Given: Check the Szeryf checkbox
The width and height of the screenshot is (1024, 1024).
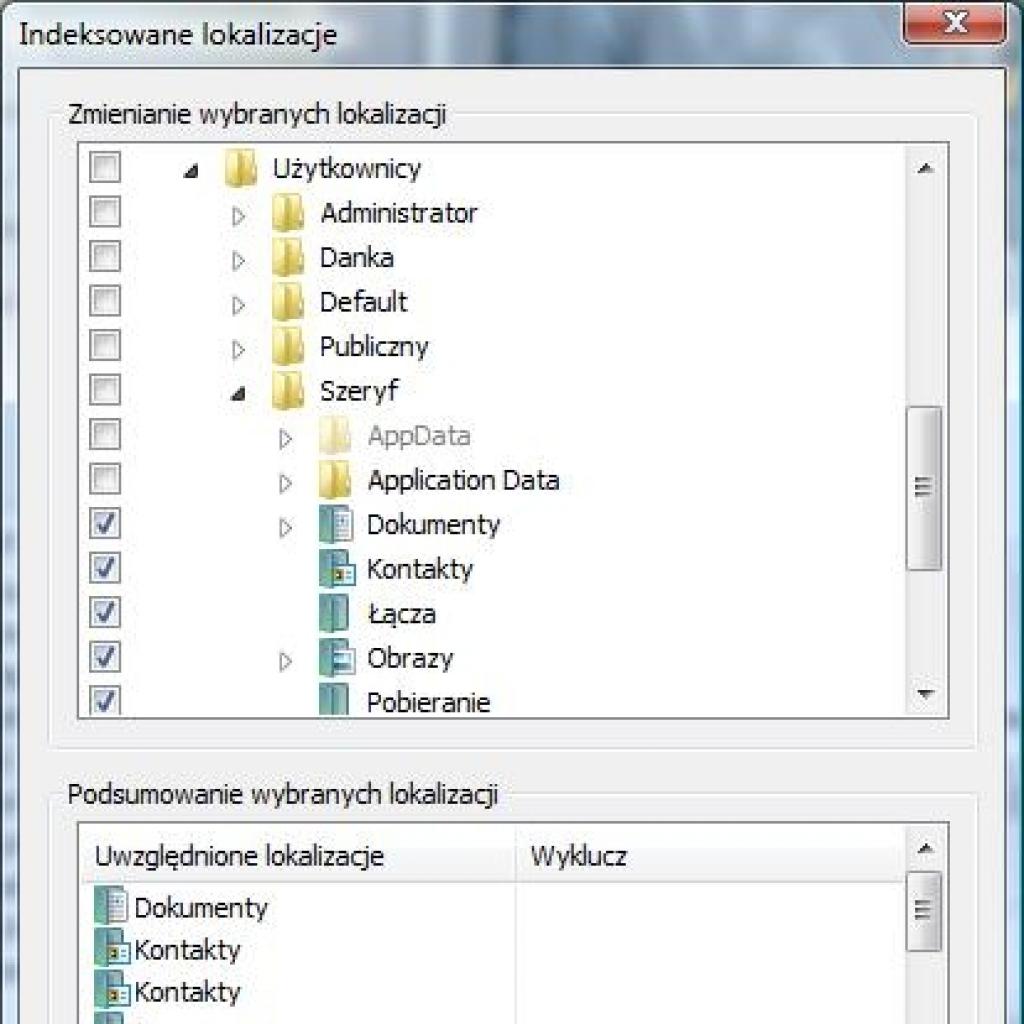Looking at the screenshot, I should tap(105, 389).
